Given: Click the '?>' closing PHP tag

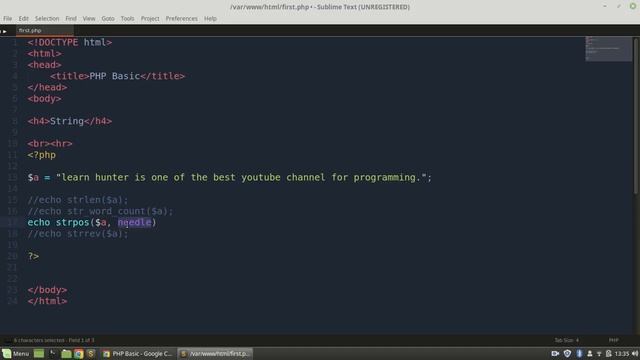Looking at the screenshot, I should click(x=33, y=256).
